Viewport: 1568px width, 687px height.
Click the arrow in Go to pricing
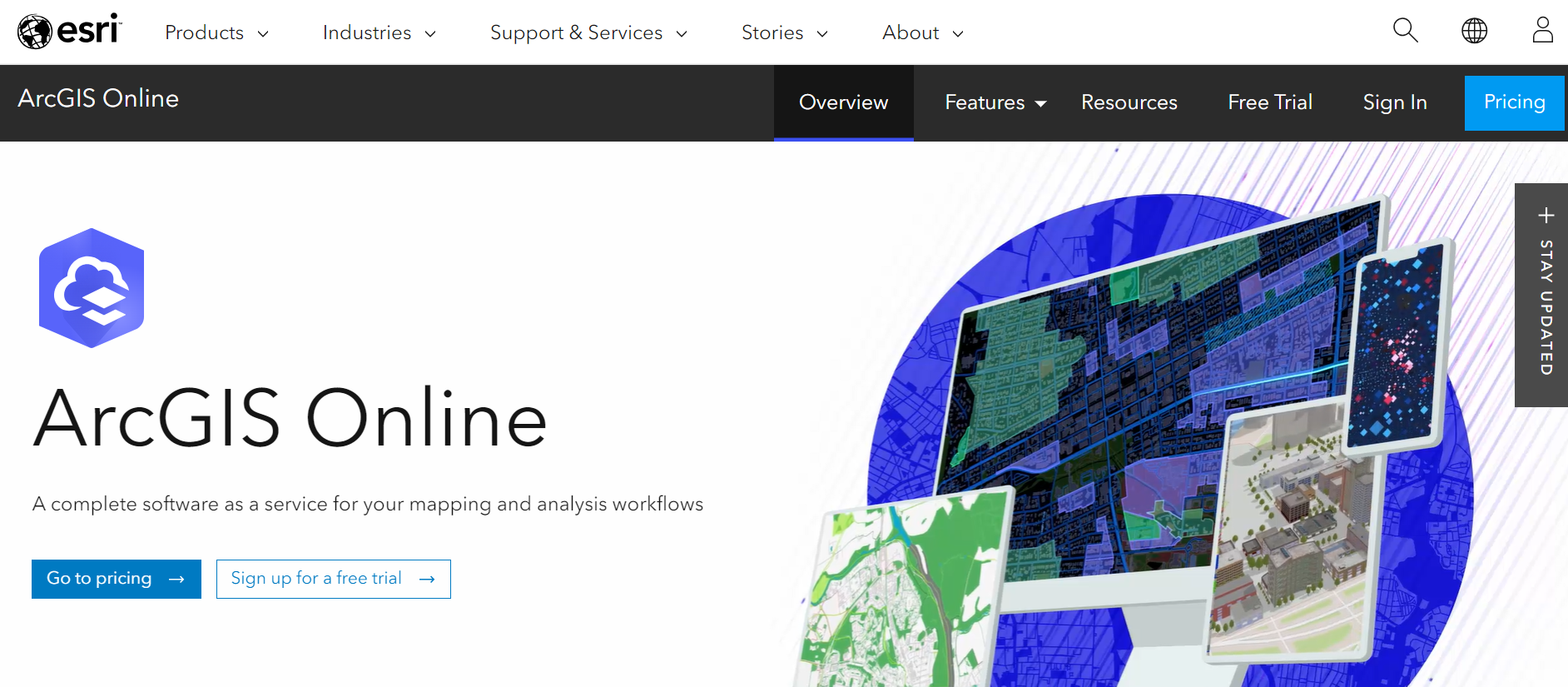pyautogui.click(x=176, y=580)
